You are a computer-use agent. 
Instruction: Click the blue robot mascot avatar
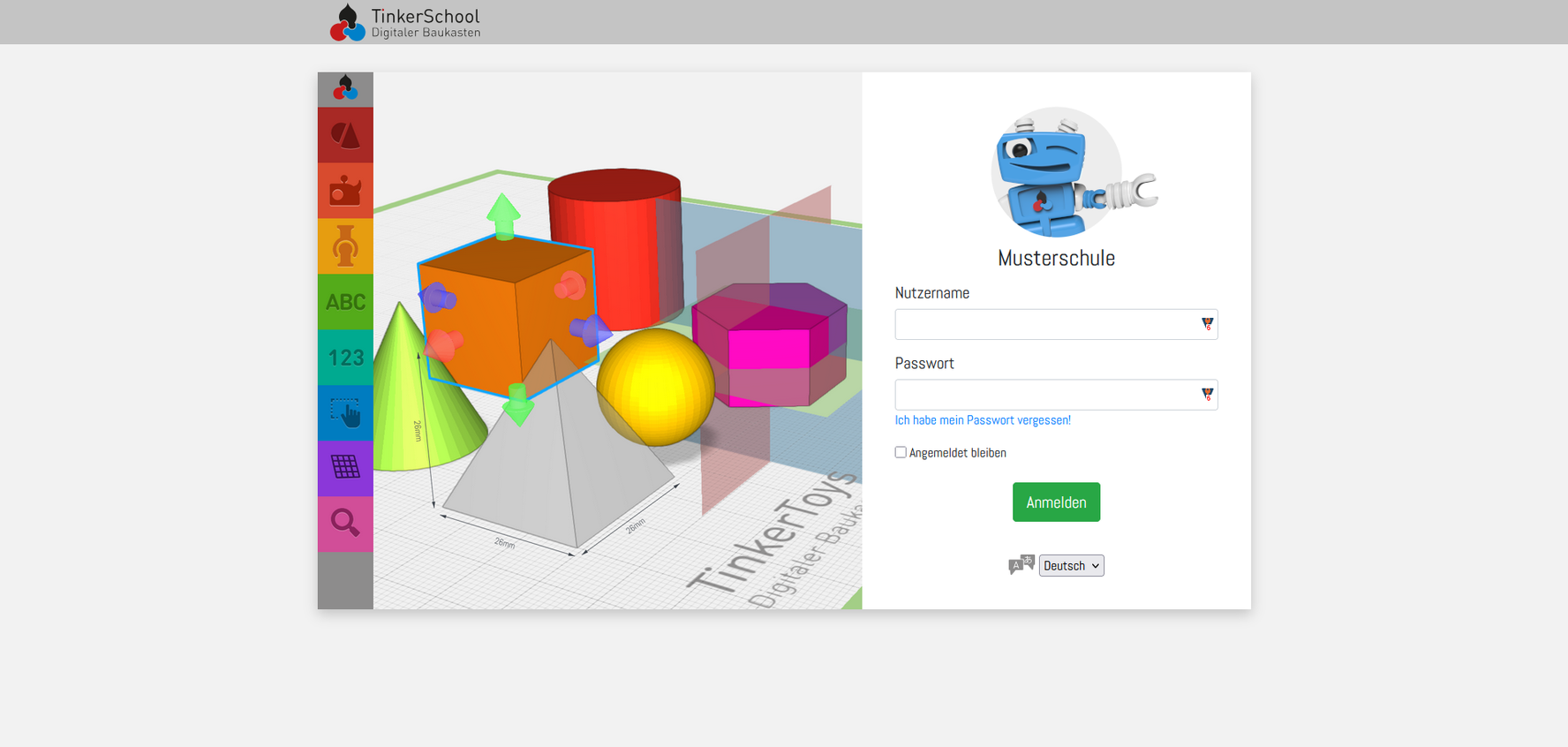point(1073,172)
